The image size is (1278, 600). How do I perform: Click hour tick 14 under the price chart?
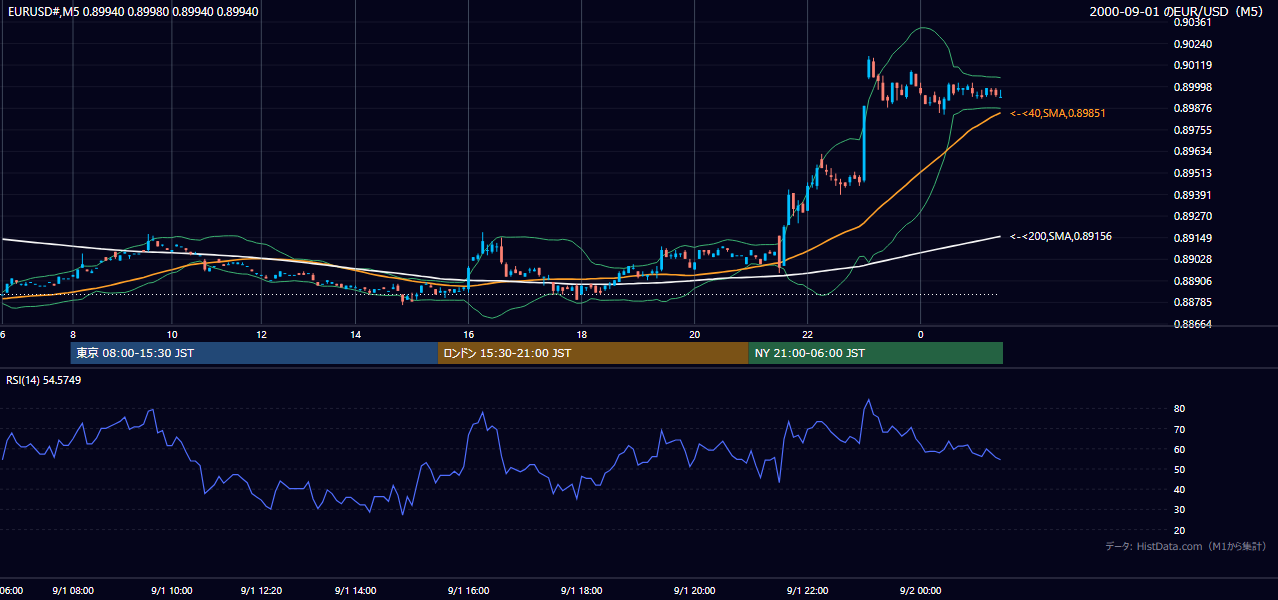tap(355, 334)
